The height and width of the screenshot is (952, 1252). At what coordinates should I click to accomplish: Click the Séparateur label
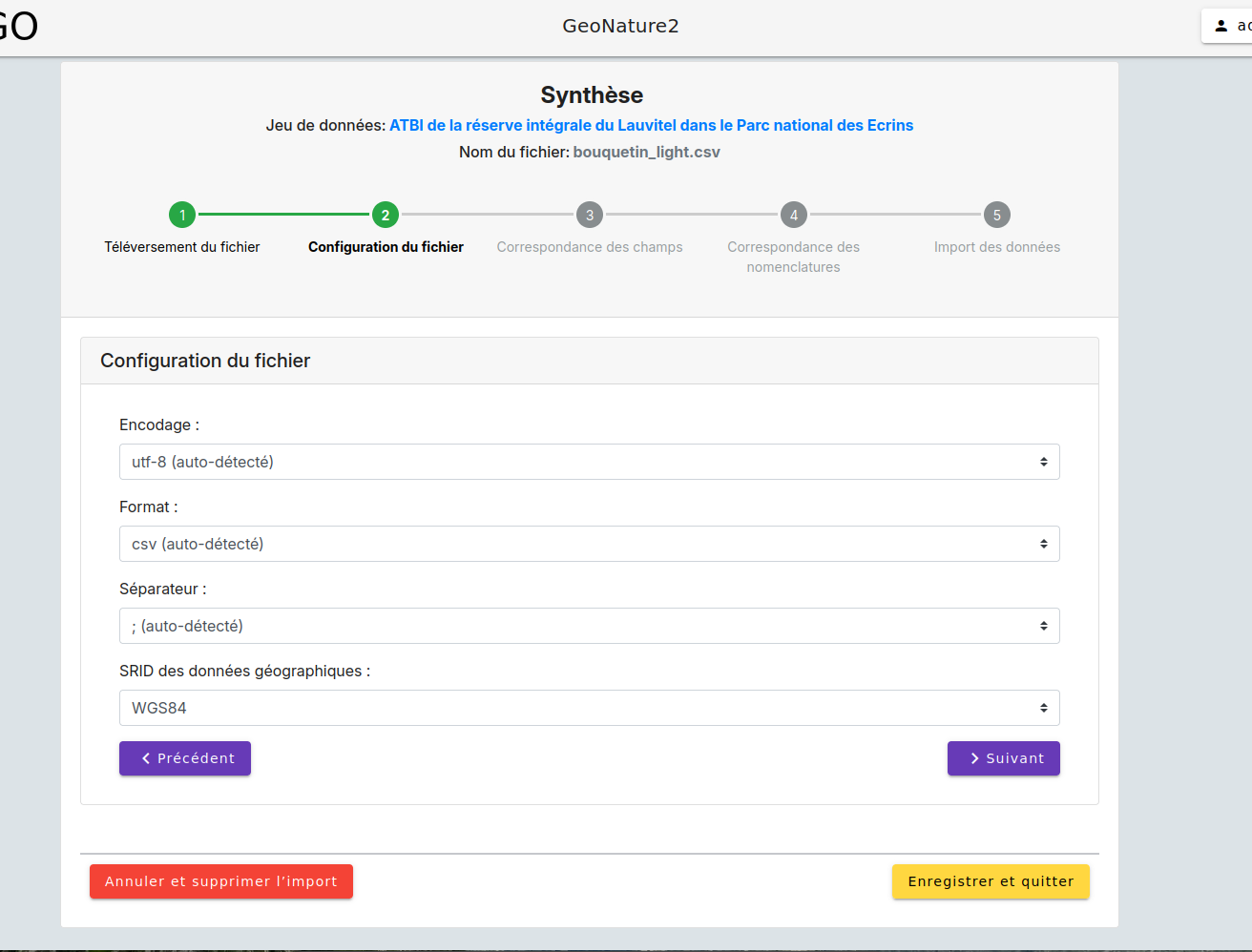tap(162, 589)
